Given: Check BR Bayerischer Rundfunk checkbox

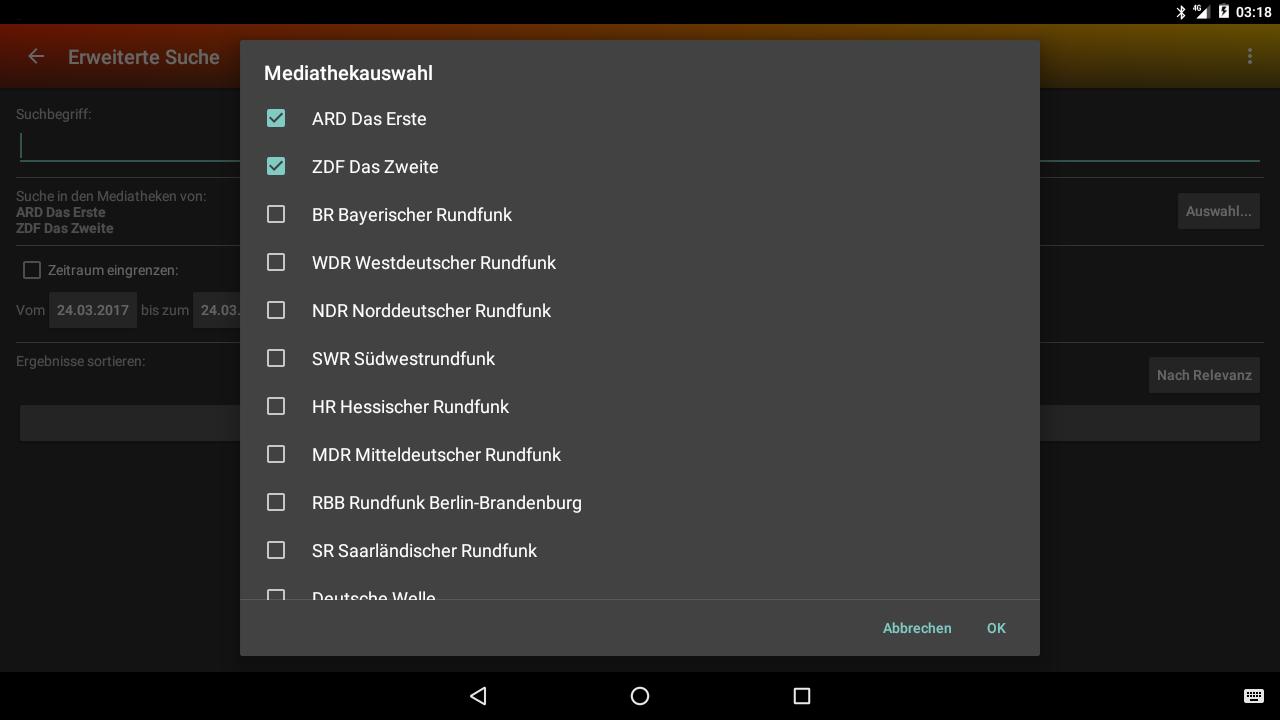Looking at the screenshot, I should point(276,214).
